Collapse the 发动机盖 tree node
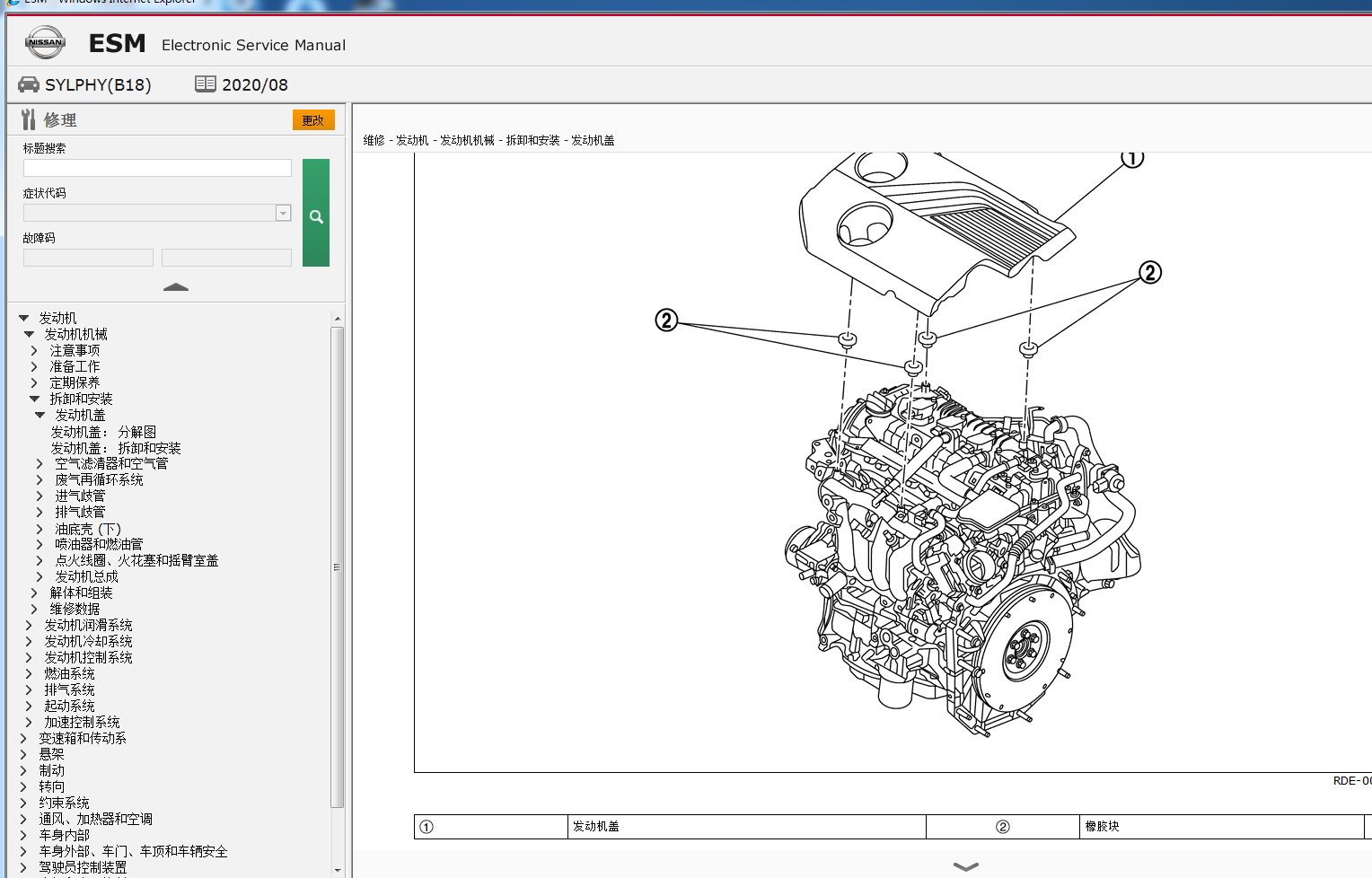The height and width of the screenshot is (878, 1372). [x=40, y=415]
